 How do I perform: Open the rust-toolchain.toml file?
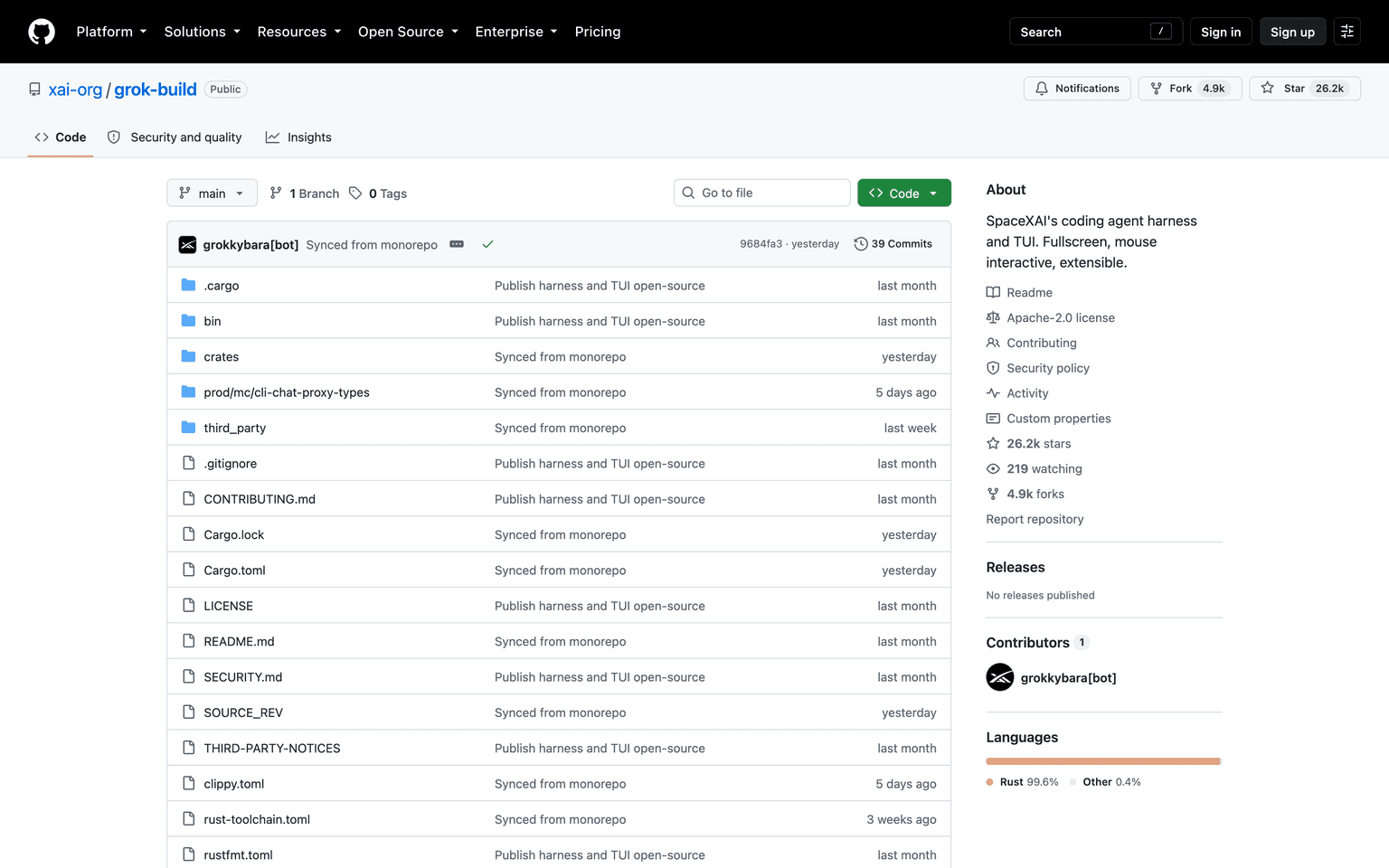click(257, 820)
